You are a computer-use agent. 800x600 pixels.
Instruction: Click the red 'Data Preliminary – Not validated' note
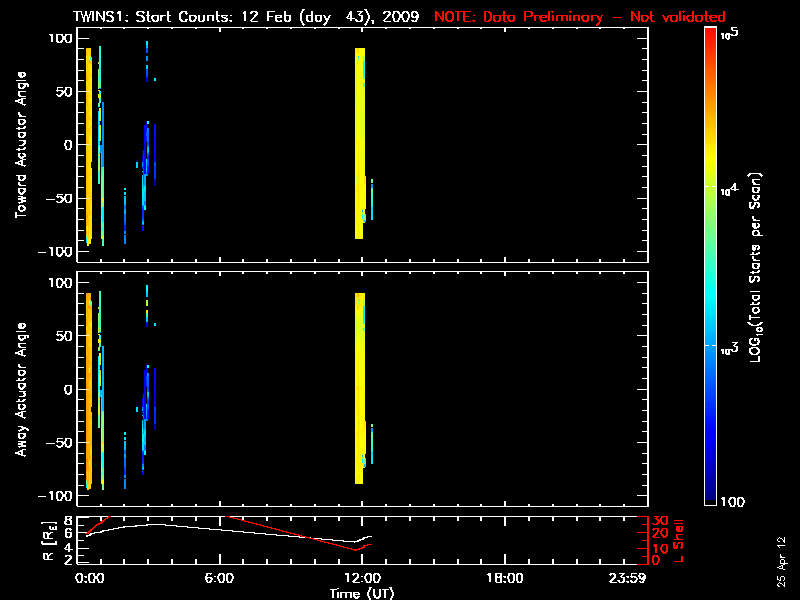580,17
